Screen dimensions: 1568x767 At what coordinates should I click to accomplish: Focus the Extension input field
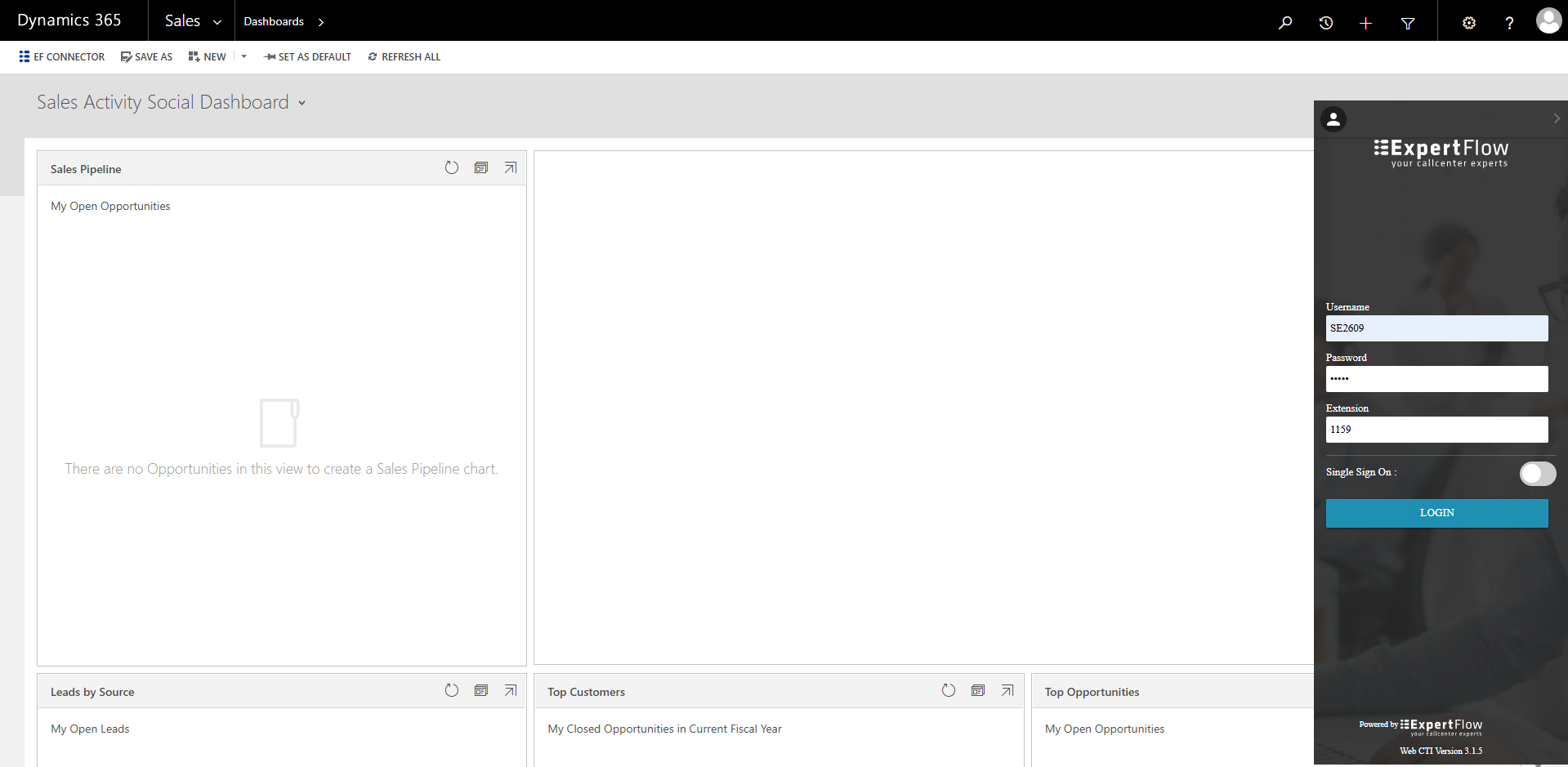click(1436, 430)
